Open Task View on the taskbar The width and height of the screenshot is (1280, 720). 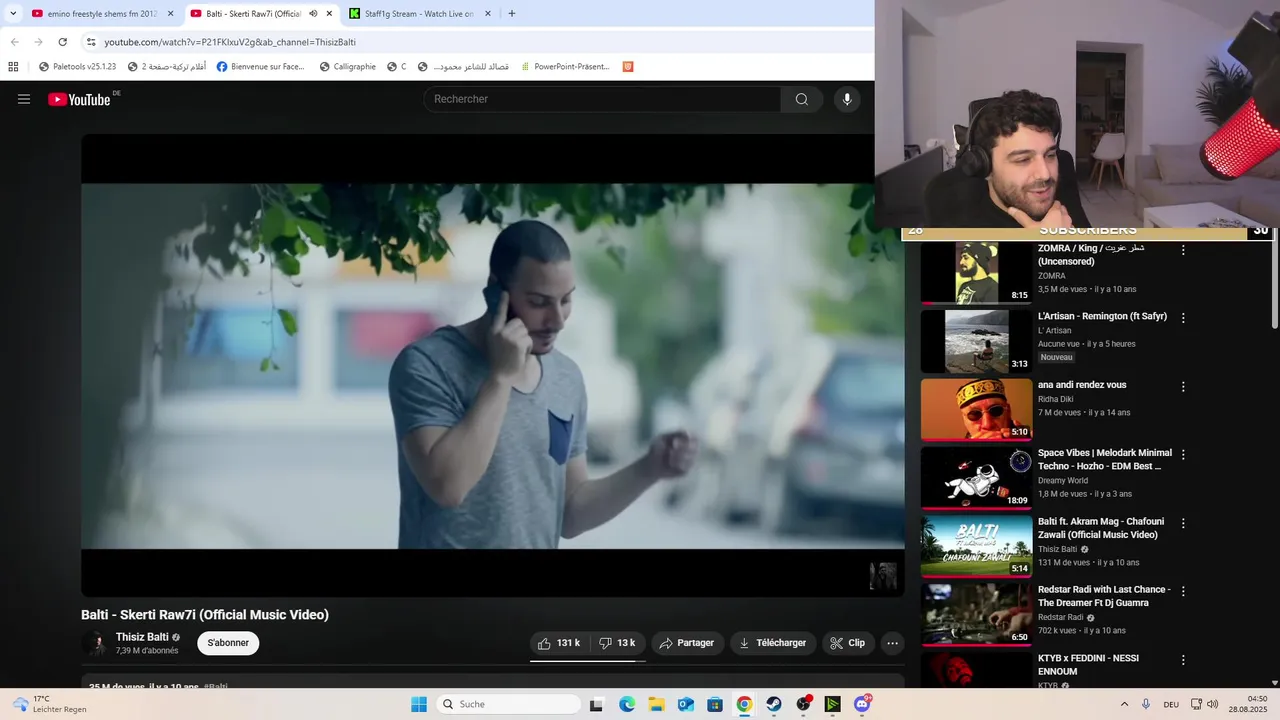click(x=597, y=704)
